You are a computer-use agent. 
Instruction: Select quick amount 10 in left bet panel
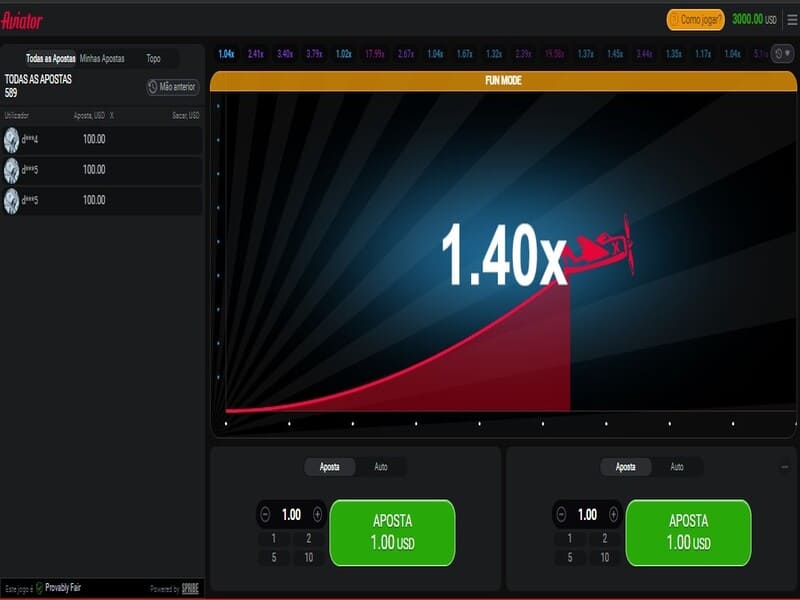pos(309,558)
